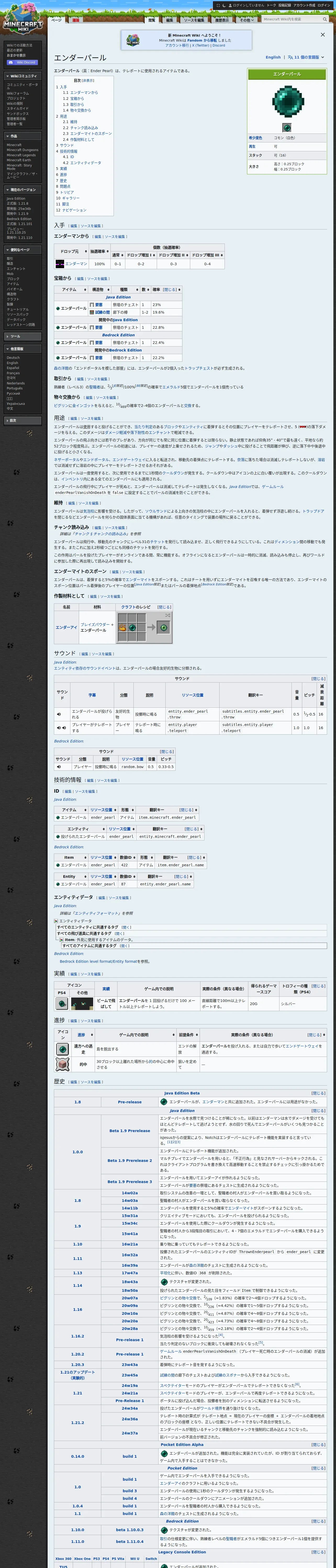Click the Blaze Powder slot in crafting grid
The image size is (336, 1568).
coord(122,627)
